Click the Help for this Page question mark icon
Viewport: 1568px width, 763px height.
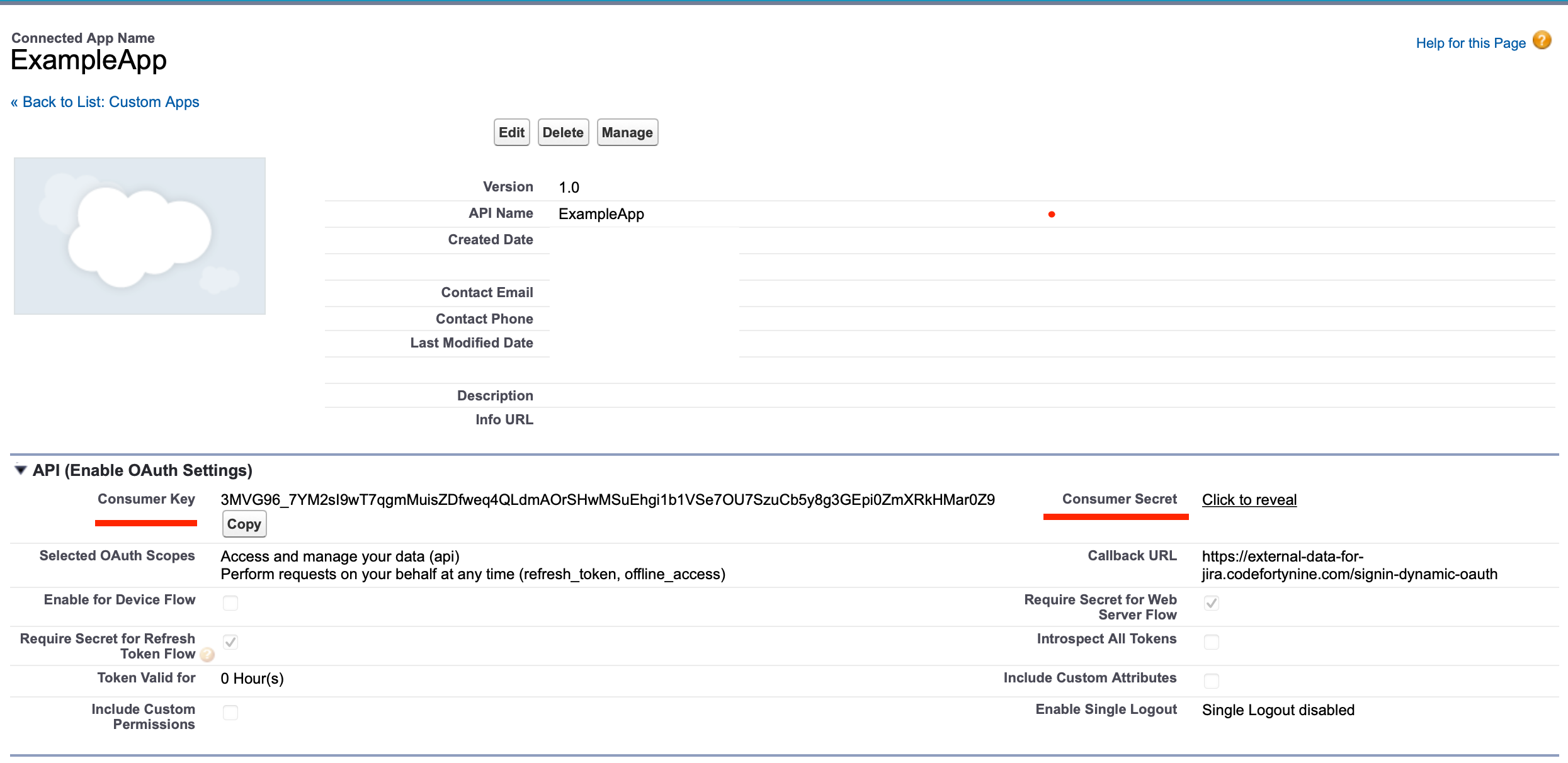pos(1542,40)
